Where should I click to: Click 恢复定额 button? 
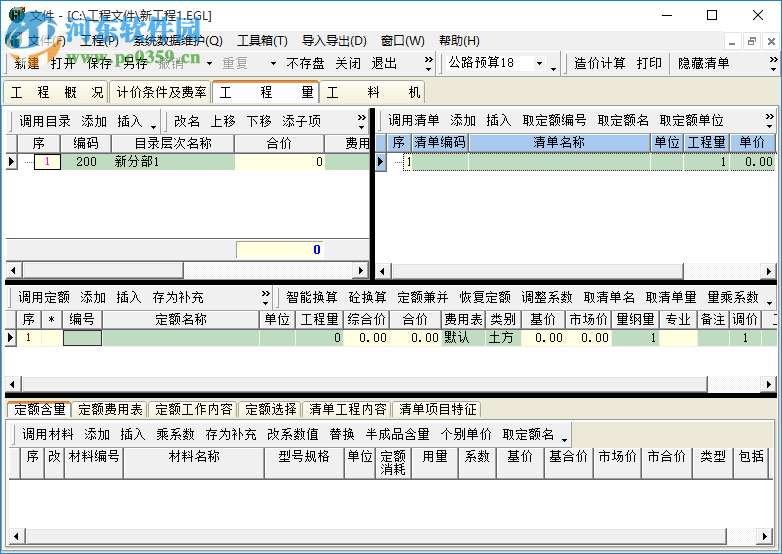[485, 298]
